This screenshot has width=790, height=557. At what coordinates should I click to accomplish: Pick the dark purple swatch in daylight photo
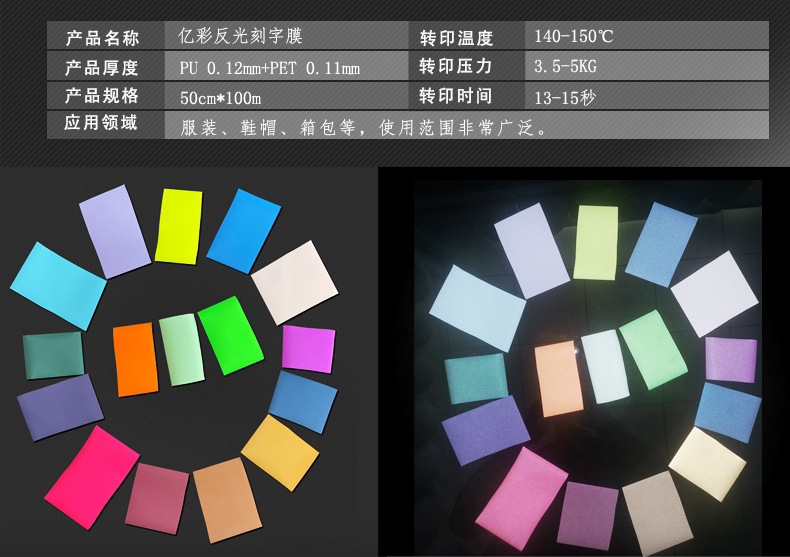(60, 407)
